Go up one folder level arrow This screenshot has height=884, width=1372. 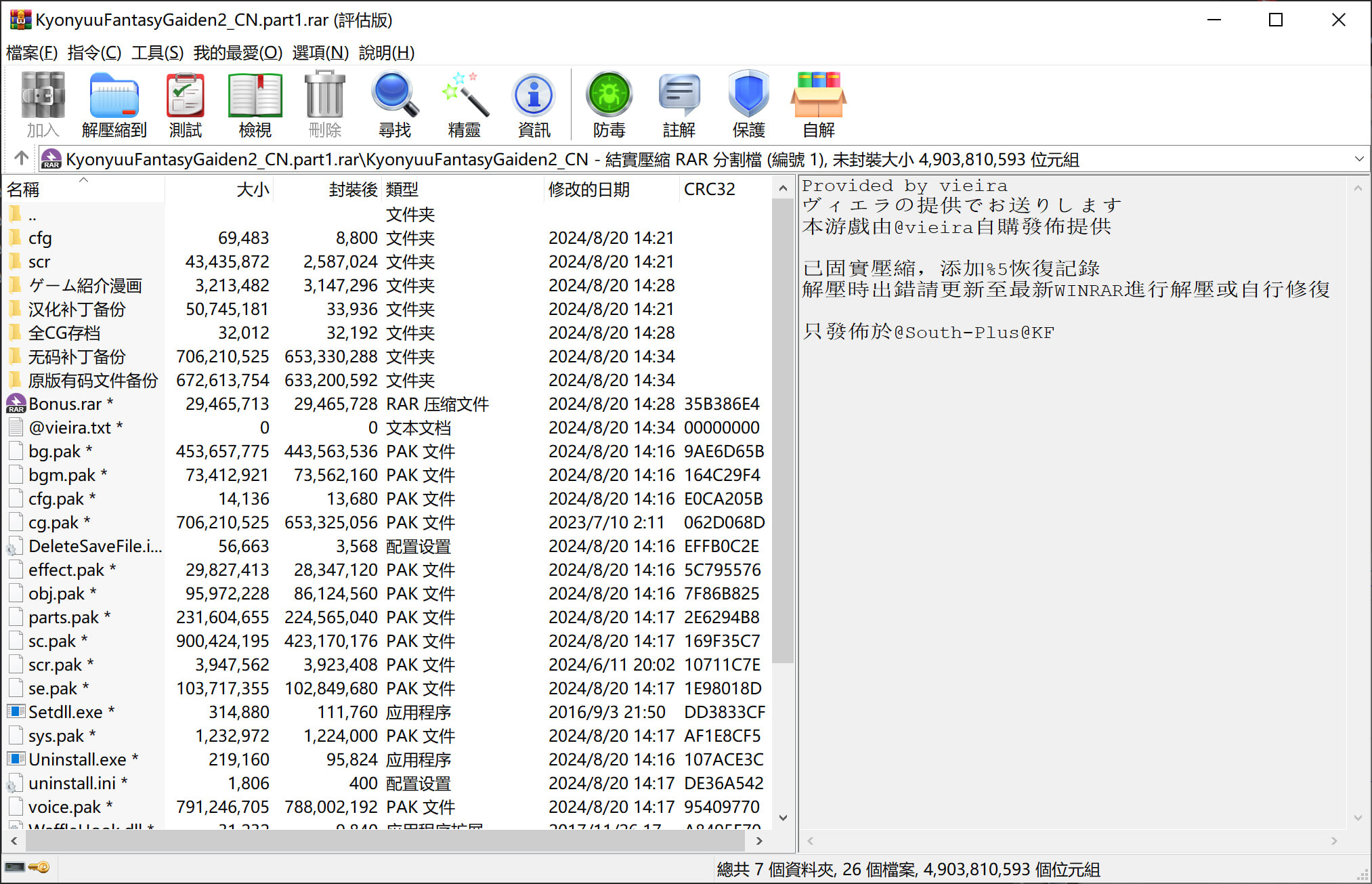[21, 159]
